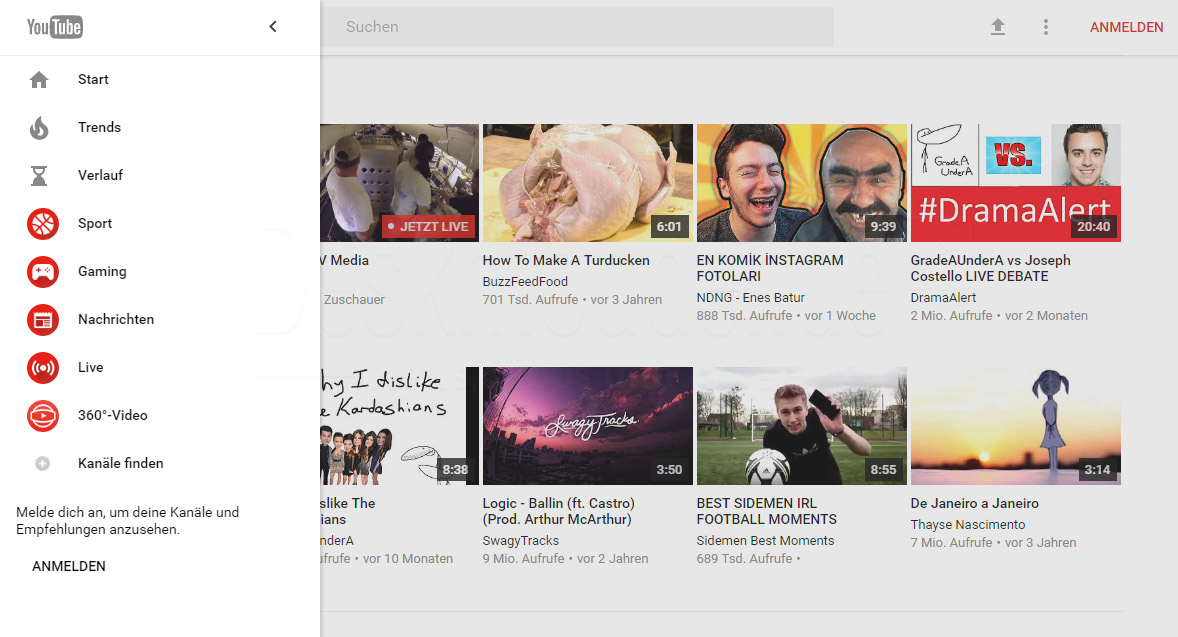Click '9 Mio. Aufrufe • vor 2 Jahren'
Screen dimensions: 1178x637
pos(565,559)
